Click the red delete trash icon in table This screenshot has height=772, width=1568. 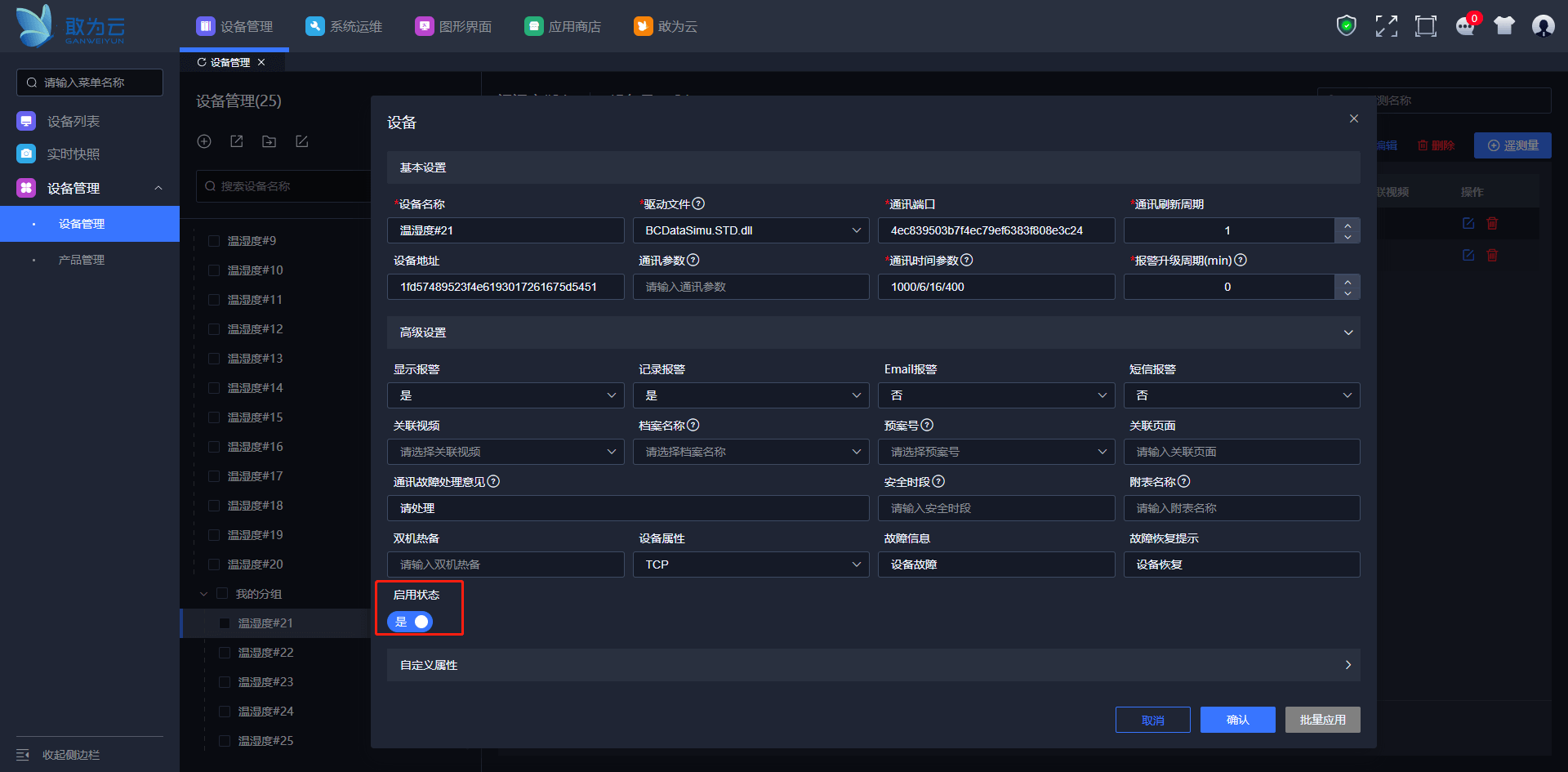[1492, 223]
